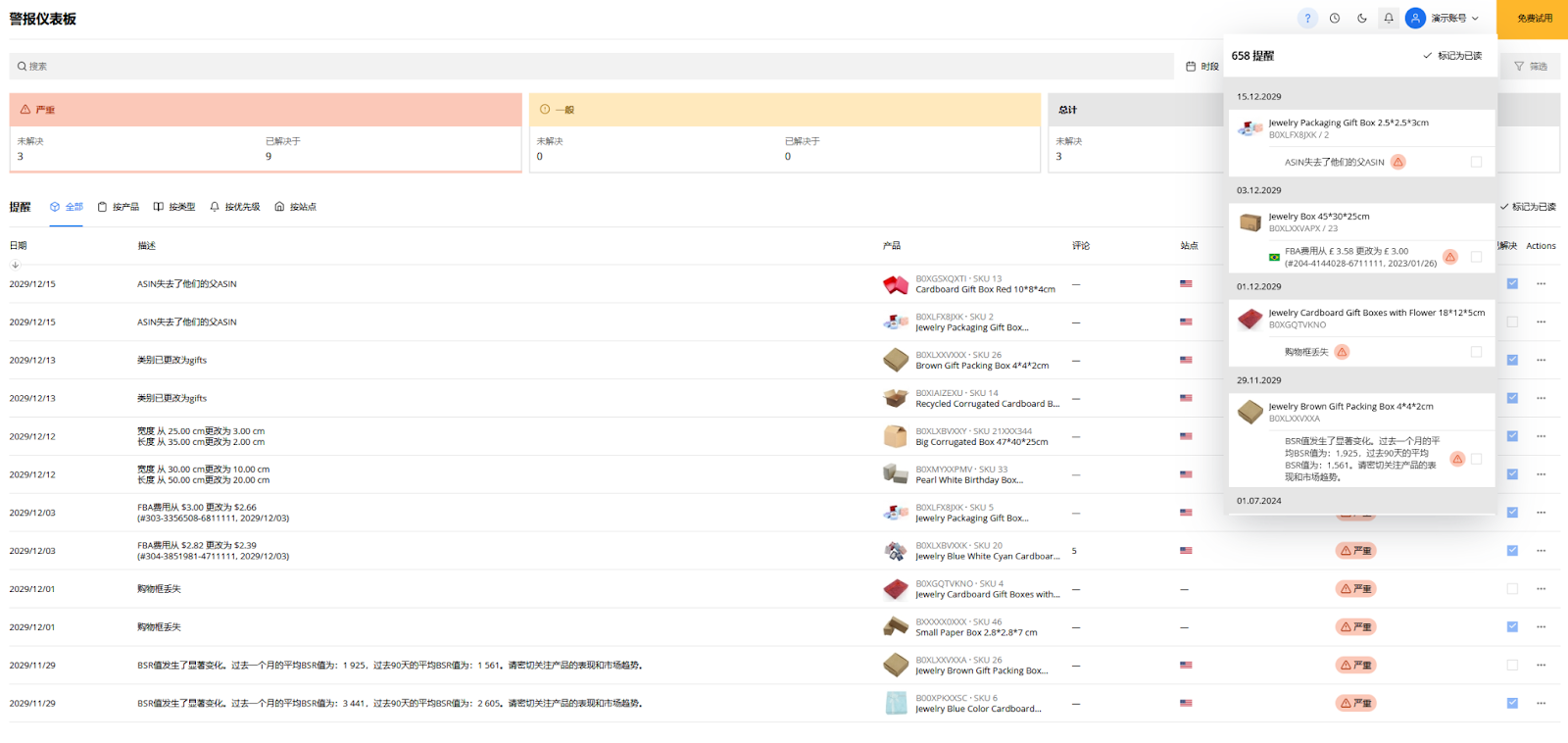This screenshot has width=1568, height=743.
Task: Uncheck resolved box in Cardboard Gift Box Red row
Action: click(1512, 284)
